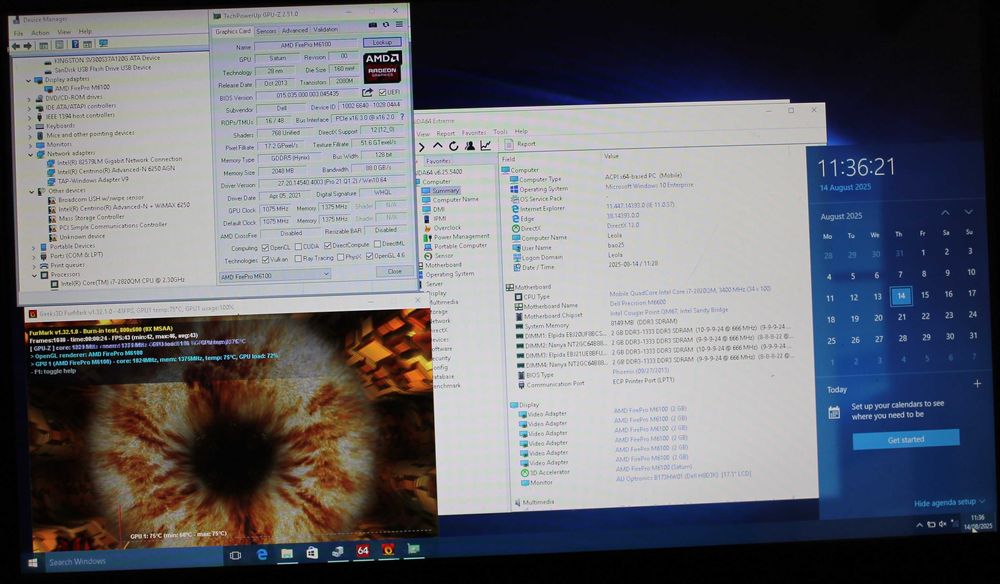
Task: Click the GPU-Z refresh icon
Action: coord(386,25)
